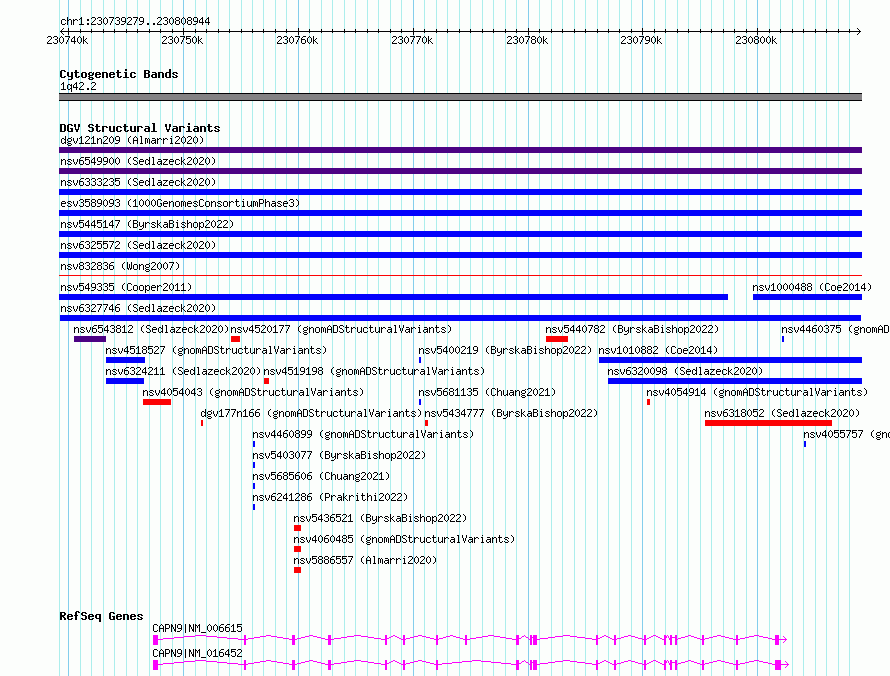Click the nsv5685606 (Chuang2021) label
The width and height of the screenshot is (890, 676).
point(321,476)
